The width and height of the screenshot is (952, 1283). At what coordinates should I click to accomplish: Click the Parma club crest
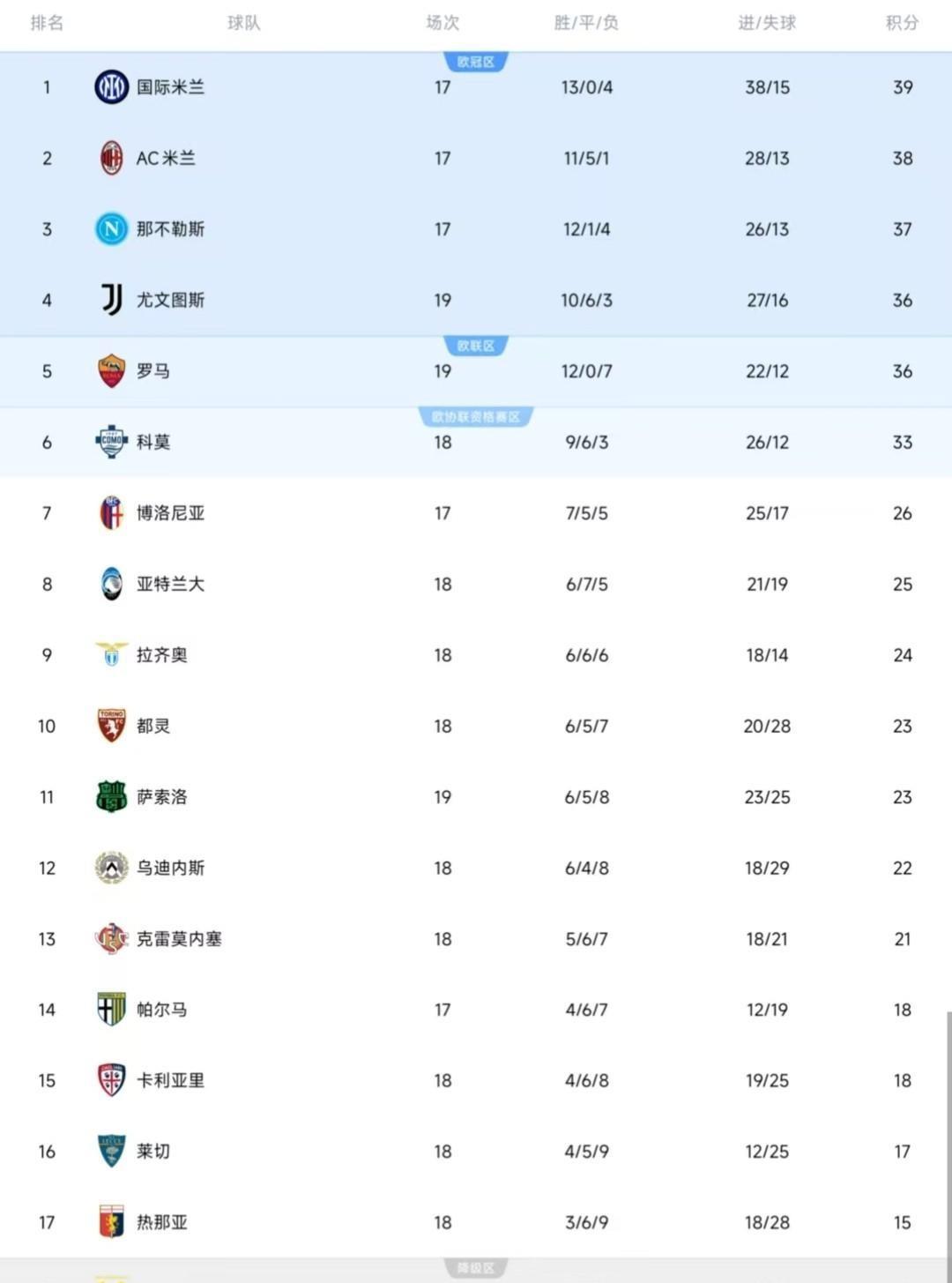(111, 1010)
